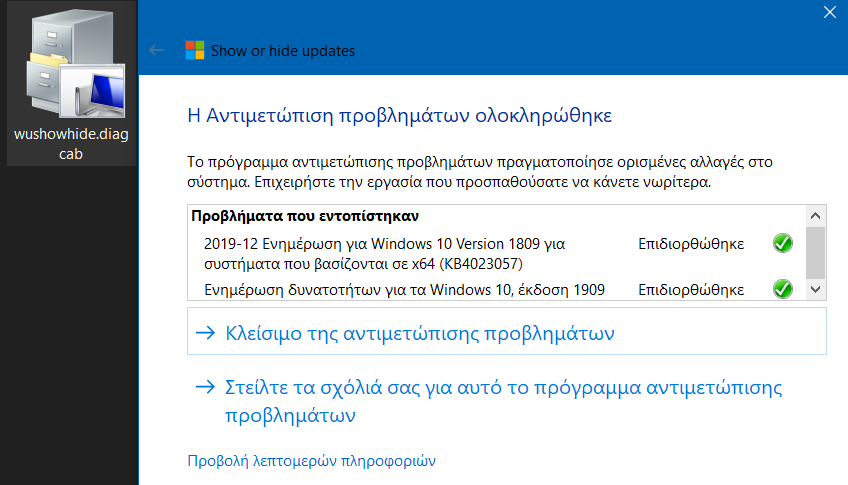Click the Προβλήματα που εντοπίστηκαν list header
Screen dimensions: 848x485
[305, 216]
